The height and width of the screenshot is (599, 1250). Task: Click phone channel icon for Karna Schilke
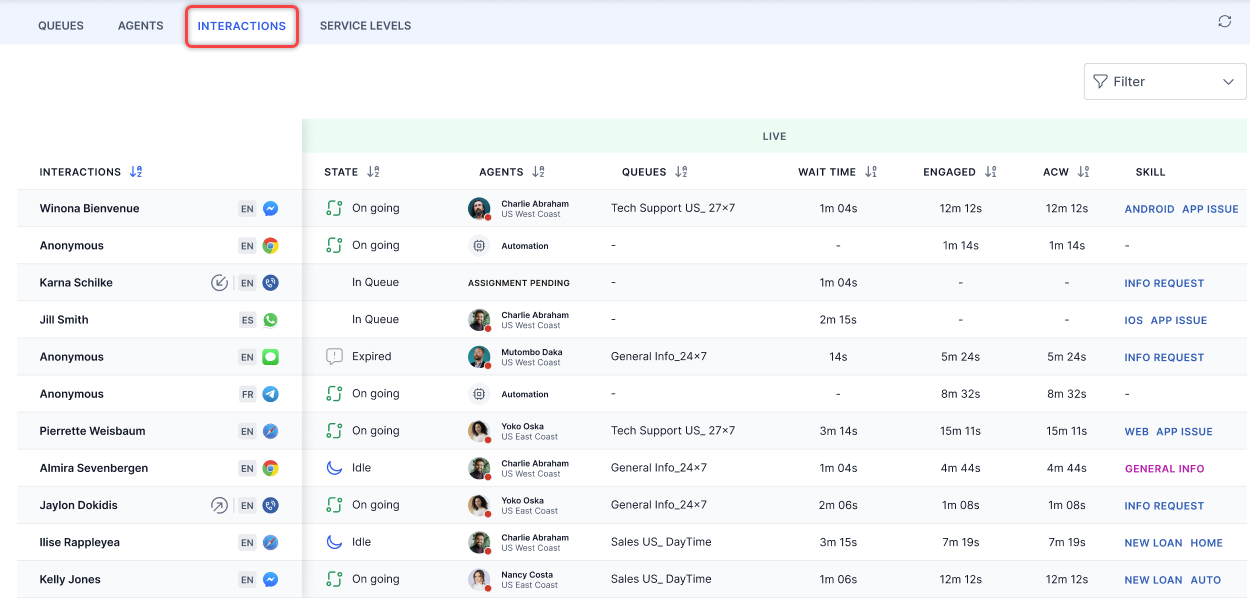click(x=270, y=283)
